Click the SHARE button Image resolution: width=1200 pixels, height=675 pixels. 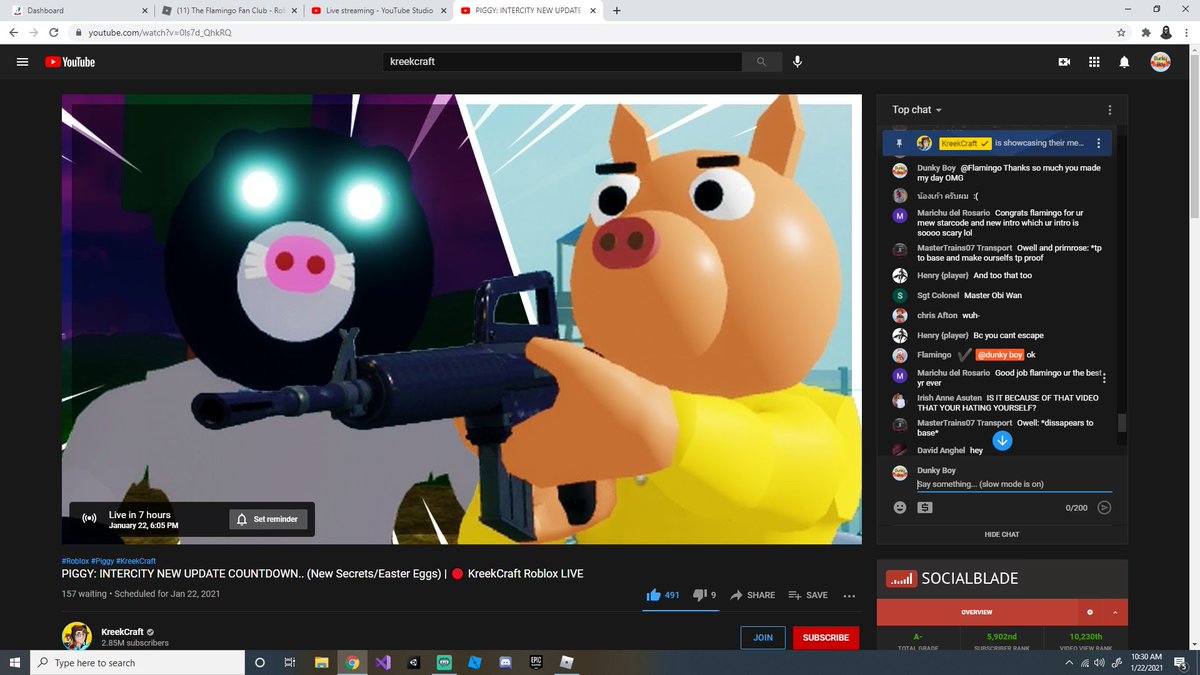click(753, 595)
